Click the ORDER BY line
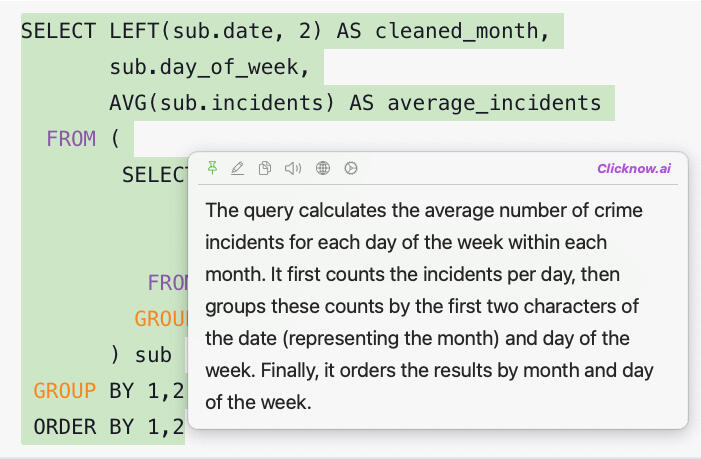This screenshot has height=459, width=701. click(102, 427)
